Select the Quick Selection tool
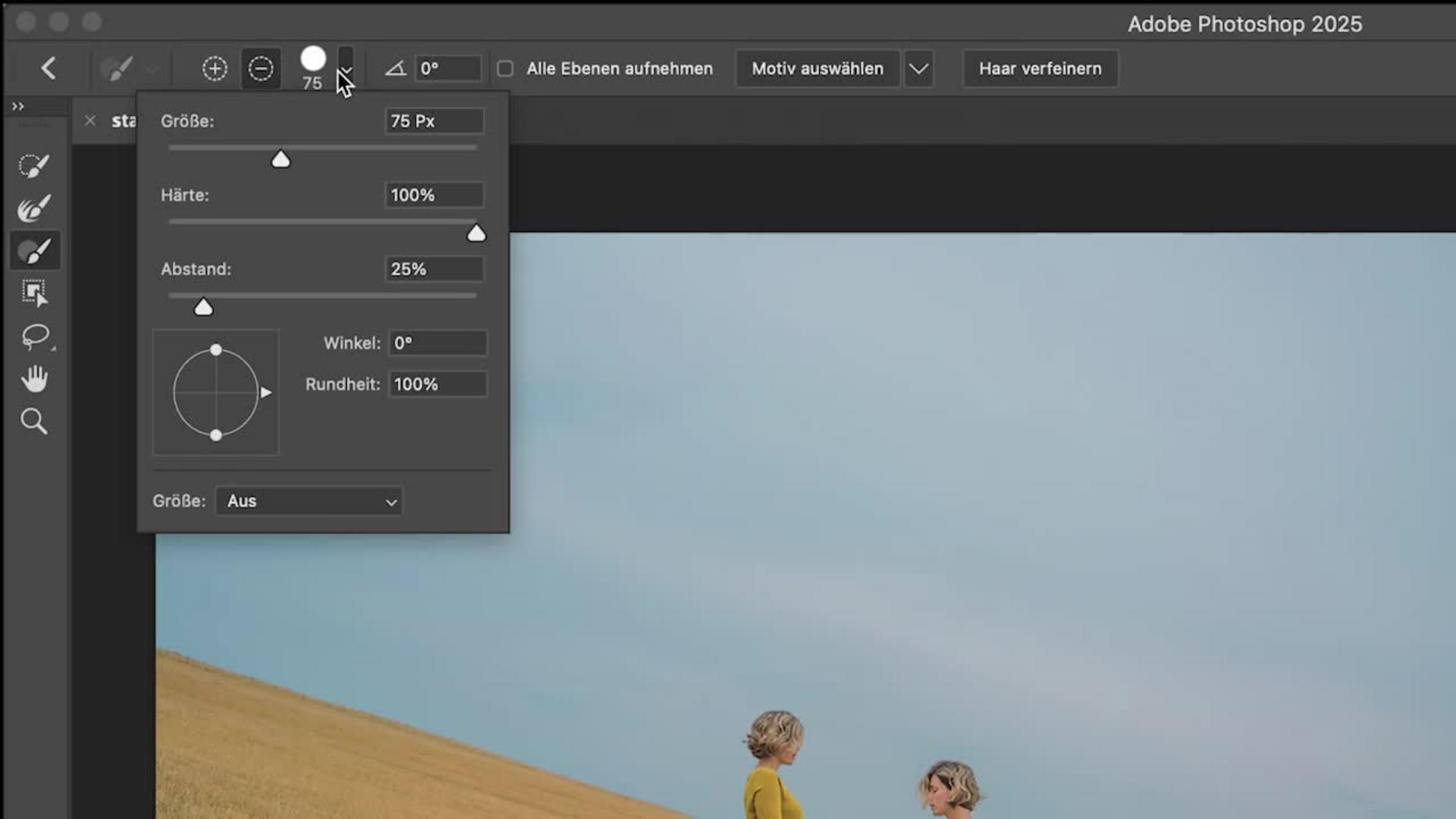The width and height of the screenshot is (1456, 819). tap(34, 165)
